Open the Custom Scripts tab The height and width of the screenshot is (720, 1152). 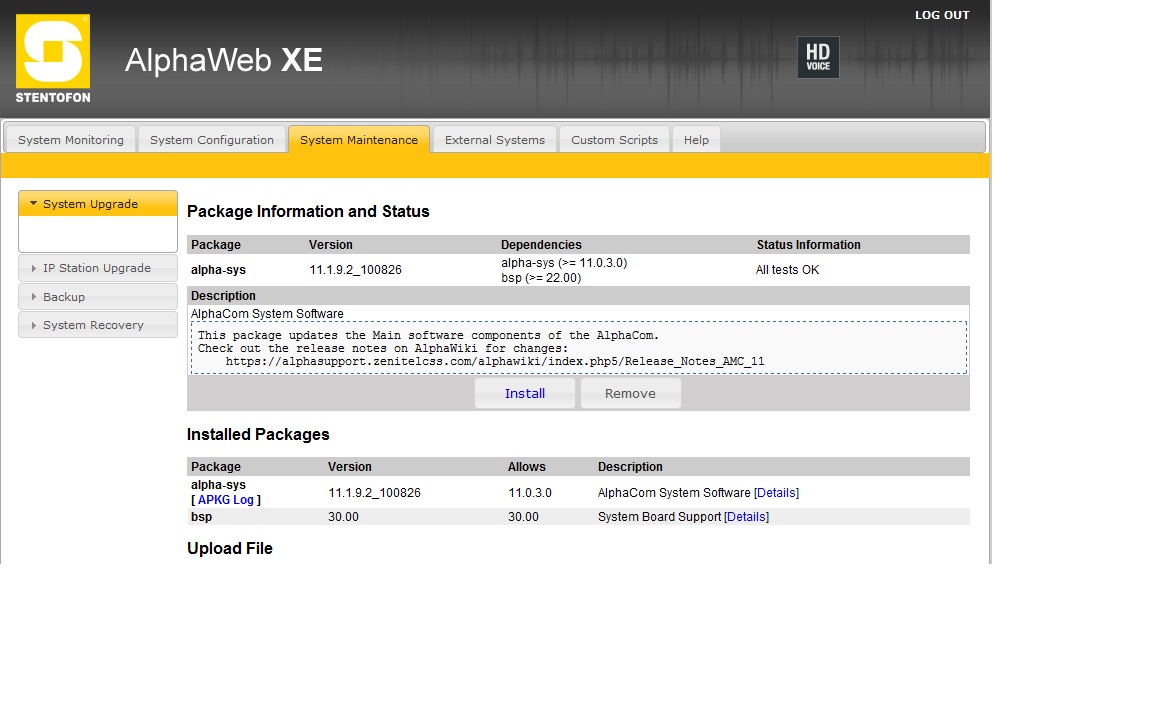click(614, 140)
